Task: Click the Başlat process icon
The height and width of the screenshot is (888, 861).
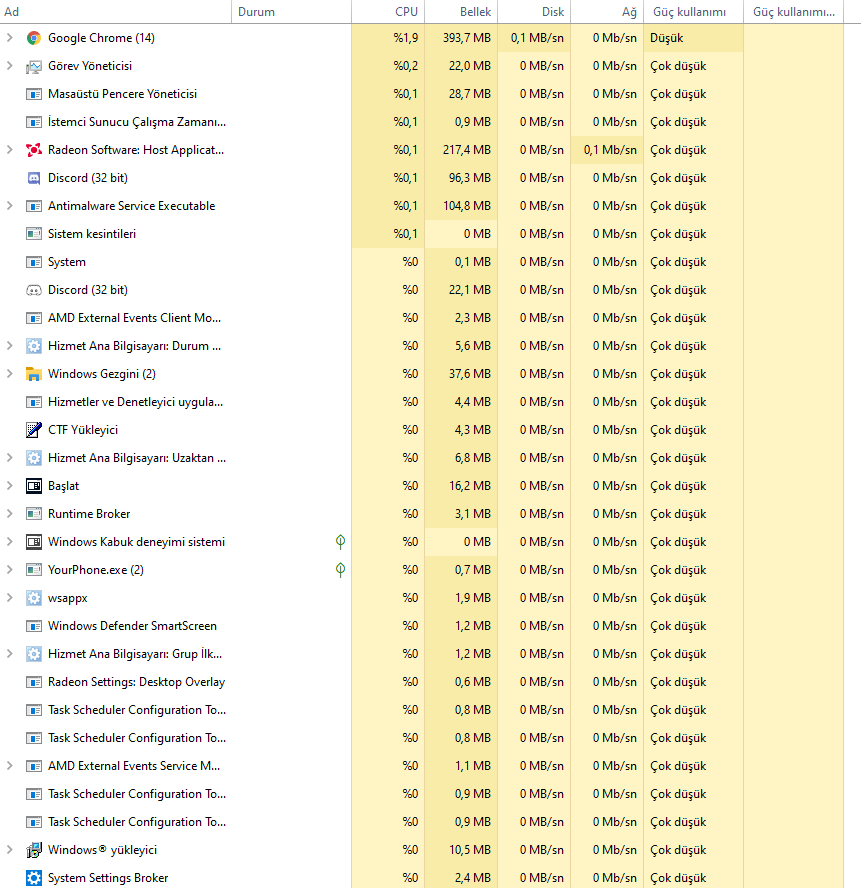Action: pyautogui.click(x=34, y=486)
